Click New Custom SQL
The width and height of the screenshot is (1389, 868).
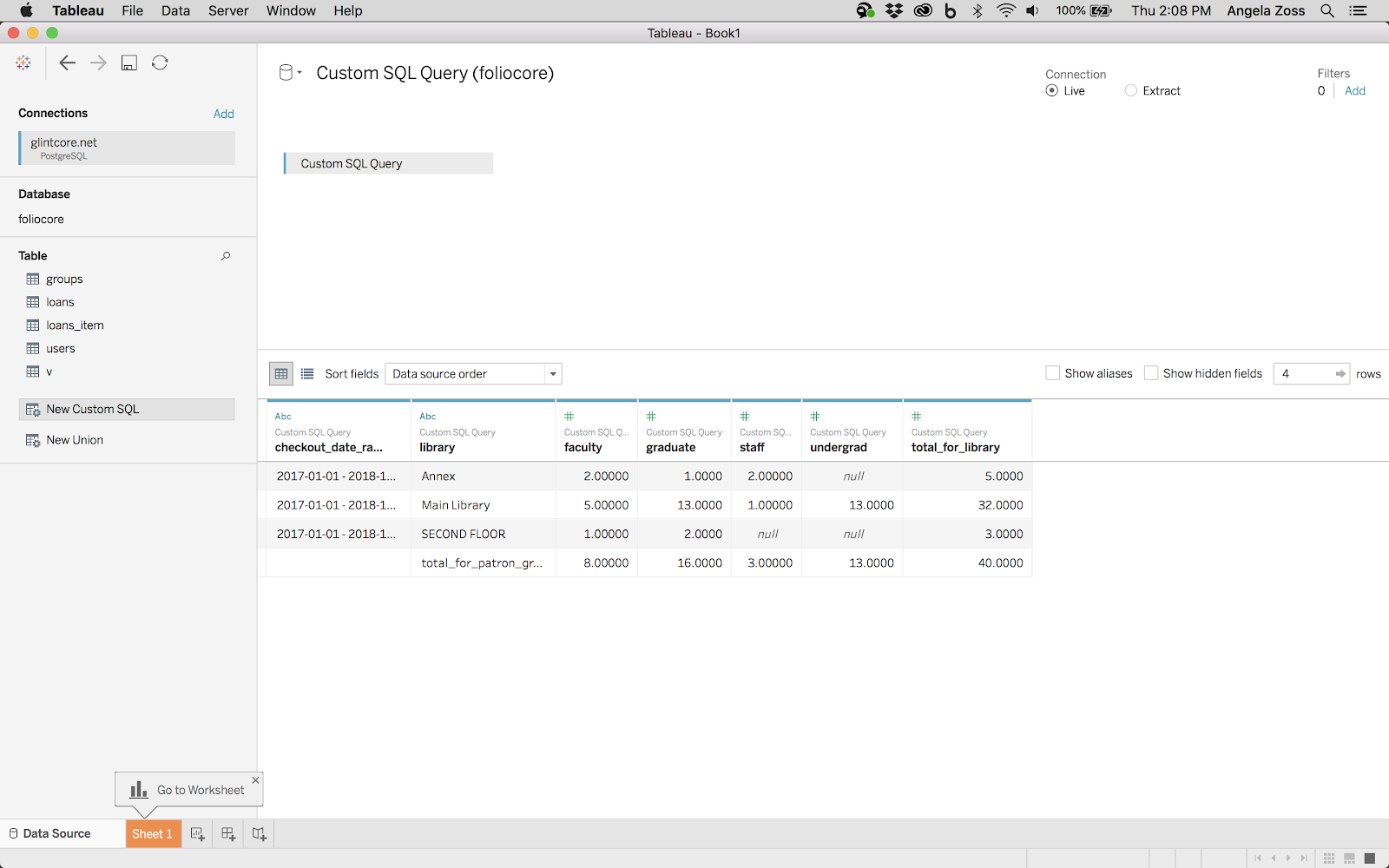127,409
